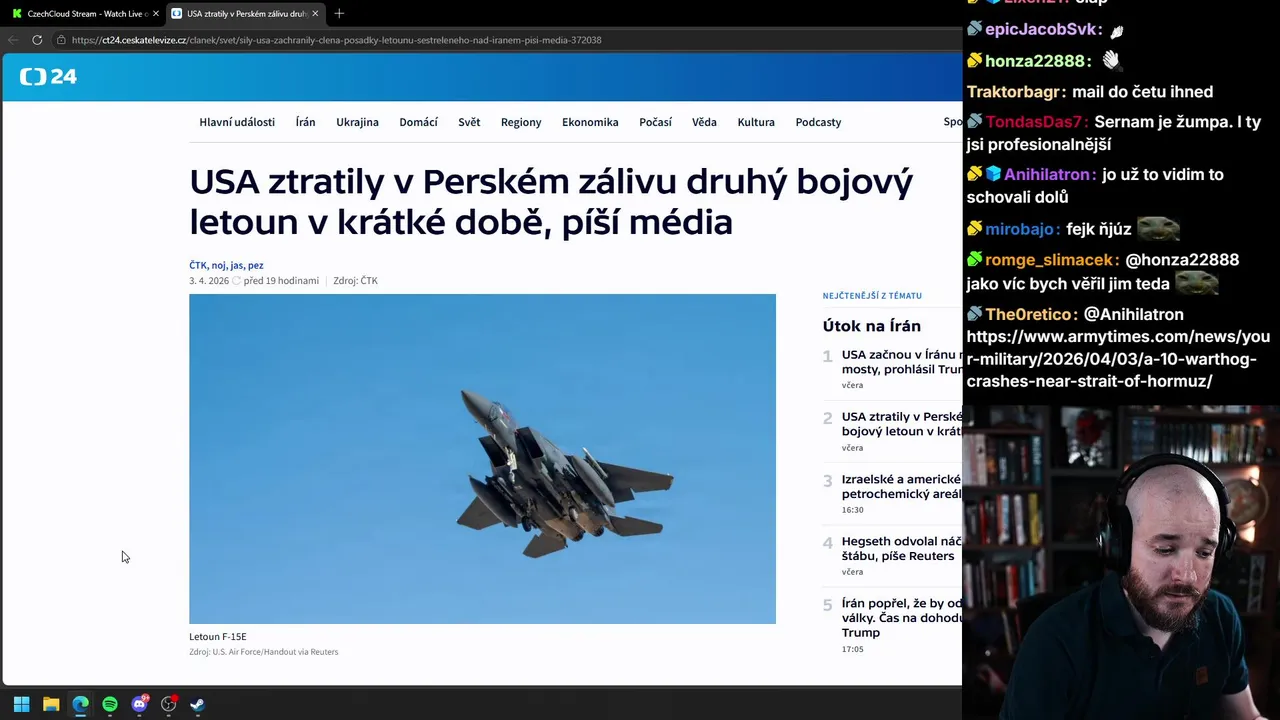Open article Hegseth odvolal náčelníka štábu
Screen dimensions: 1280x720
tap(901, 548)
